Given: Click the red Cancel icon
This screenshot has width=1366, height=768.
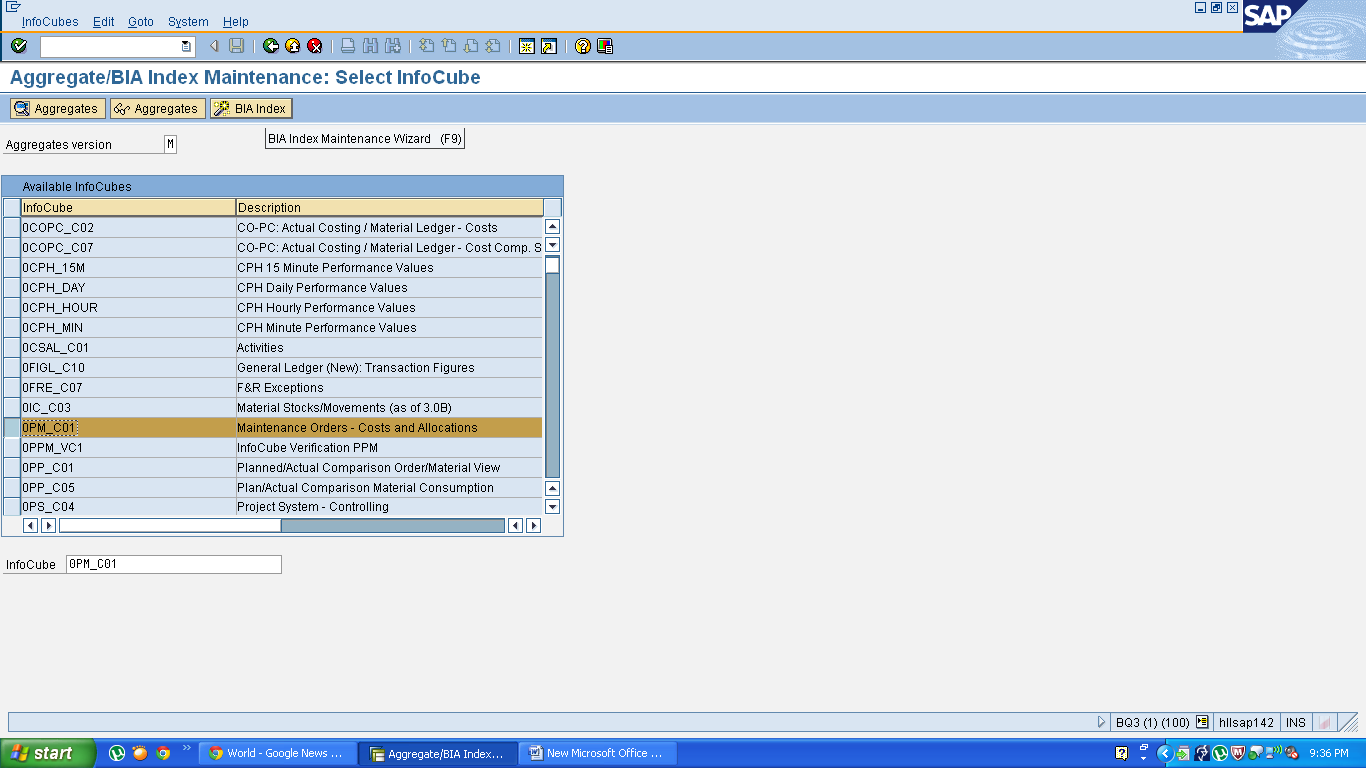Looking at the screenshot, I should [x=315, y=46].
